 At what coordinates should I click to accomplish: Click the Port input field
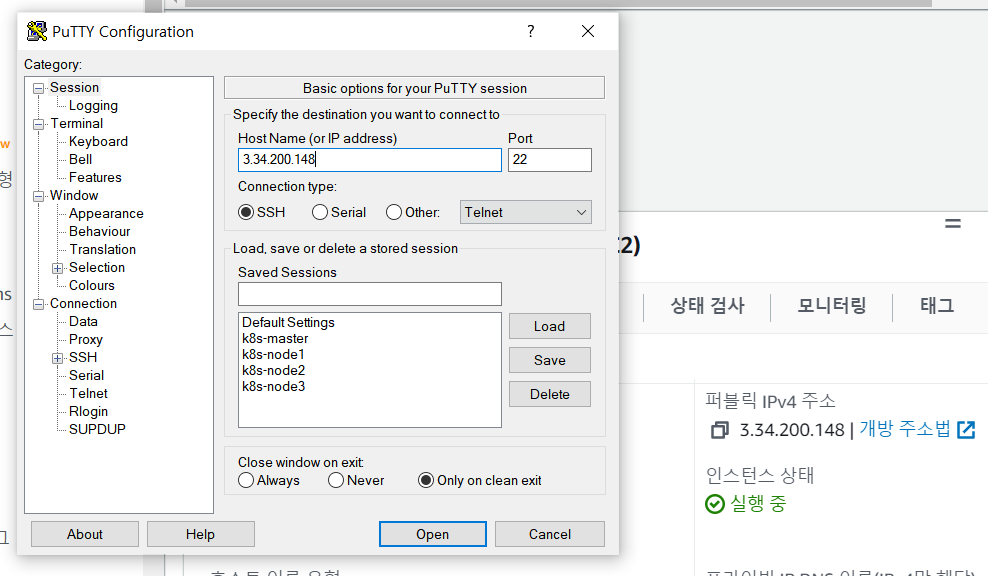549,159
